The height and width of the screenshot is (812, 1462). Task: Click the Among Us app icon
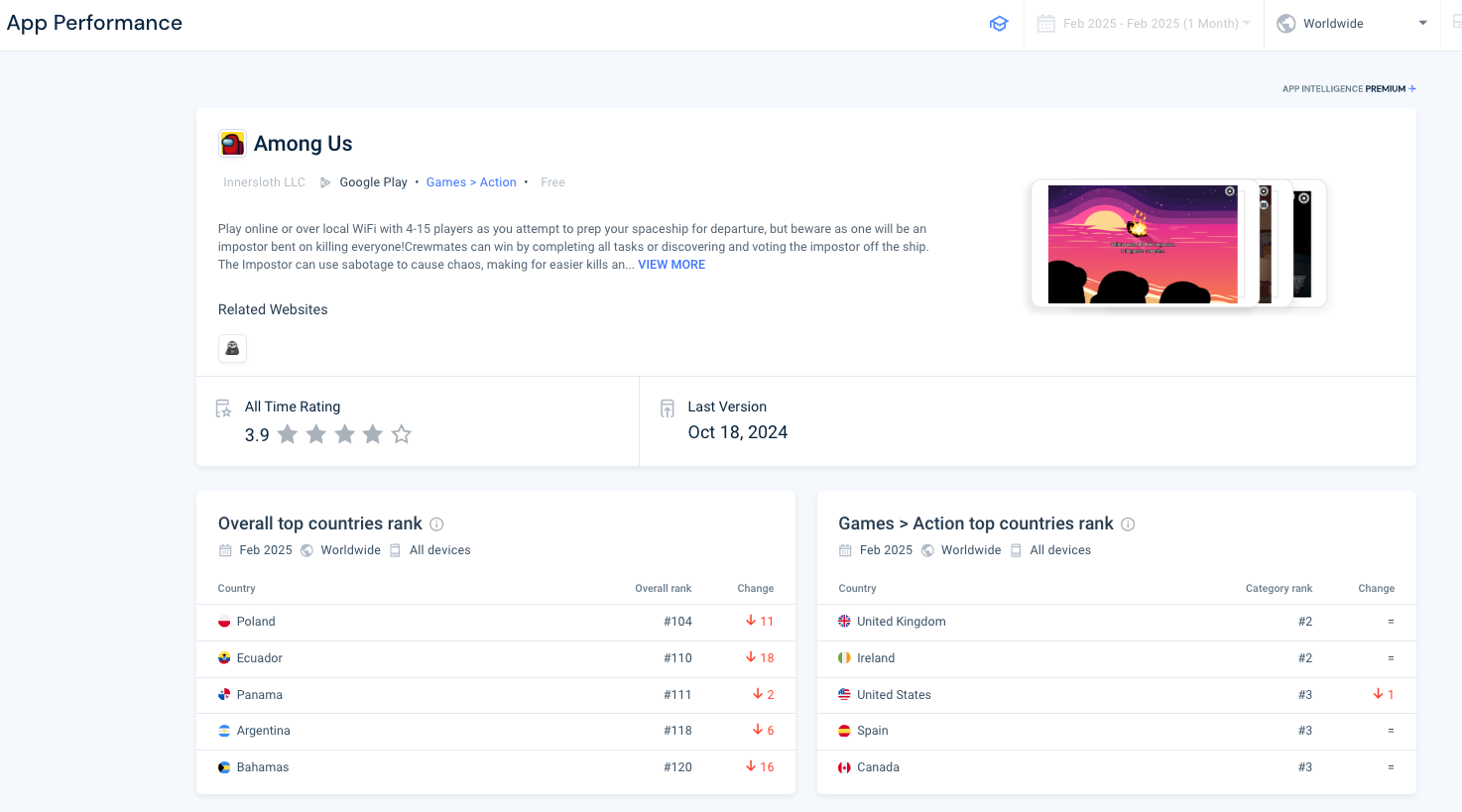click(232, 143)
